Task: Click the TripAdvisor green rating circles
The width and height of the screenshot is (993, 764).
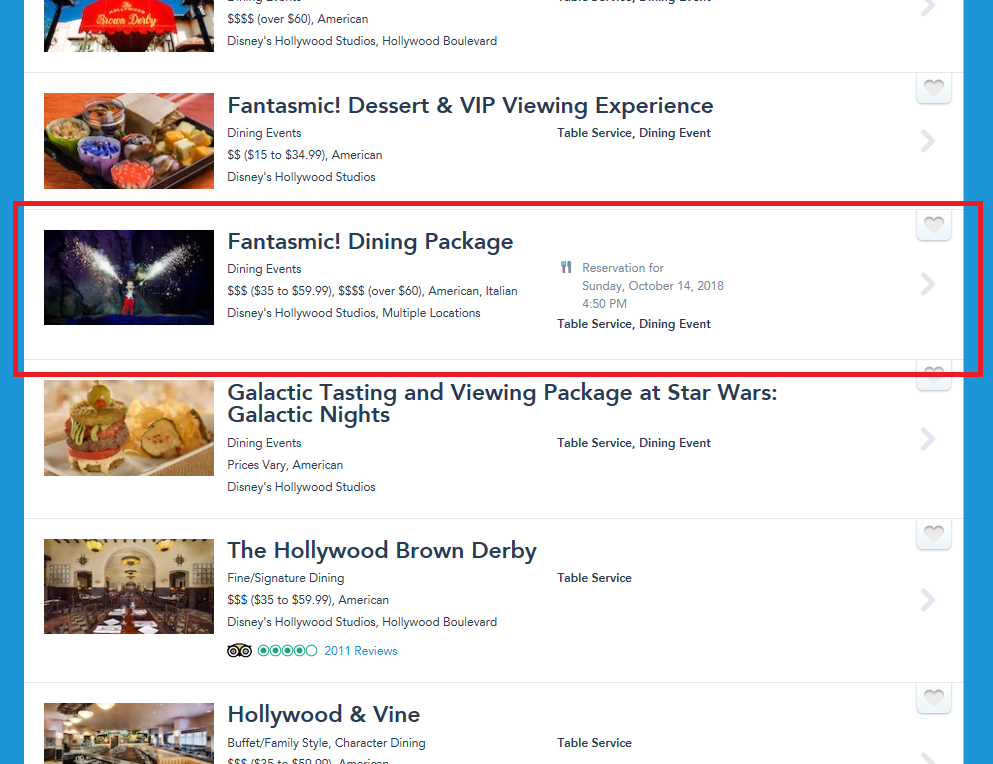Action: click(287, 651)
